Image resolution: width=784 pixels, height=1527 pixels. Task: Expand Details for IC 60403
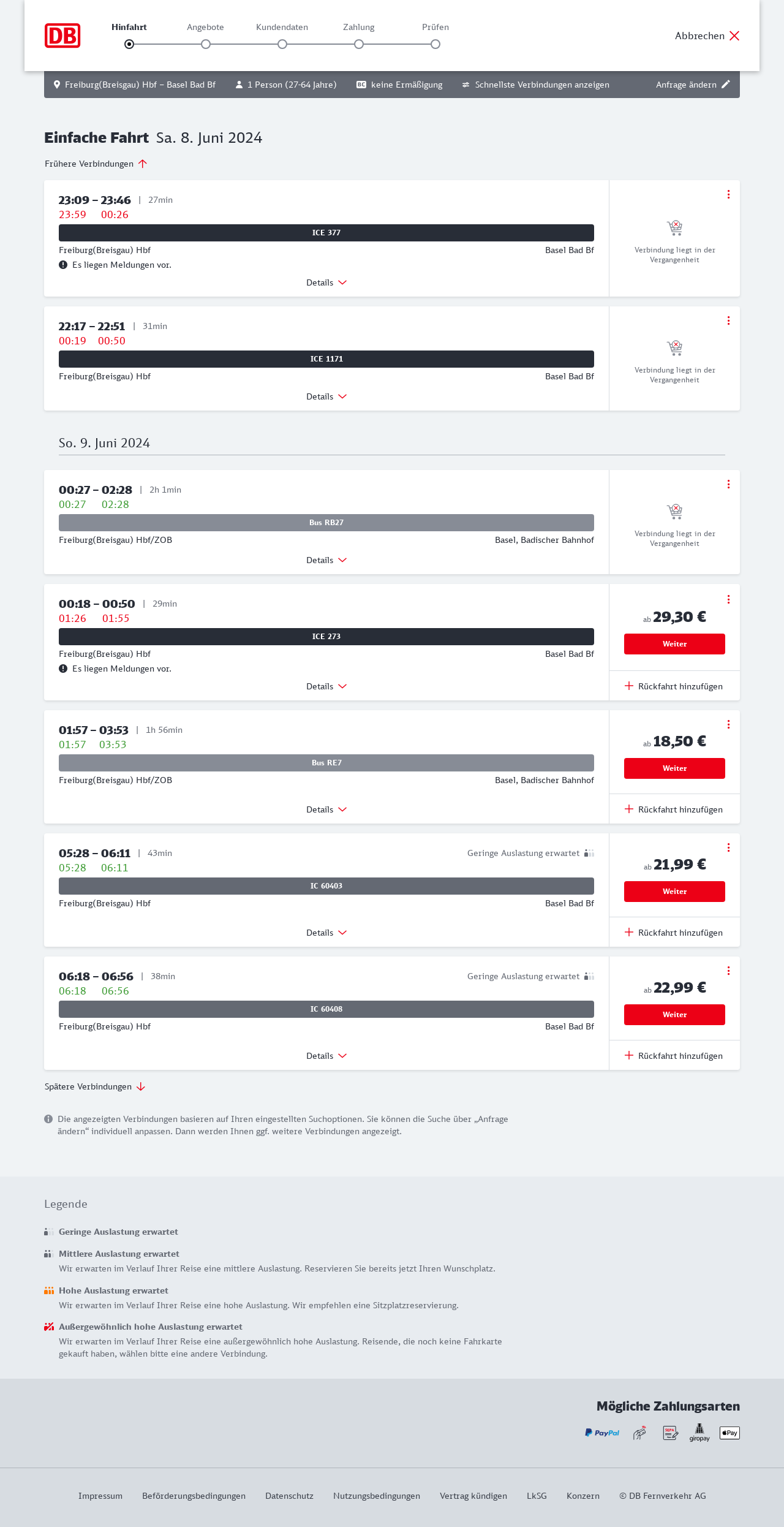(x=326, y=933)
